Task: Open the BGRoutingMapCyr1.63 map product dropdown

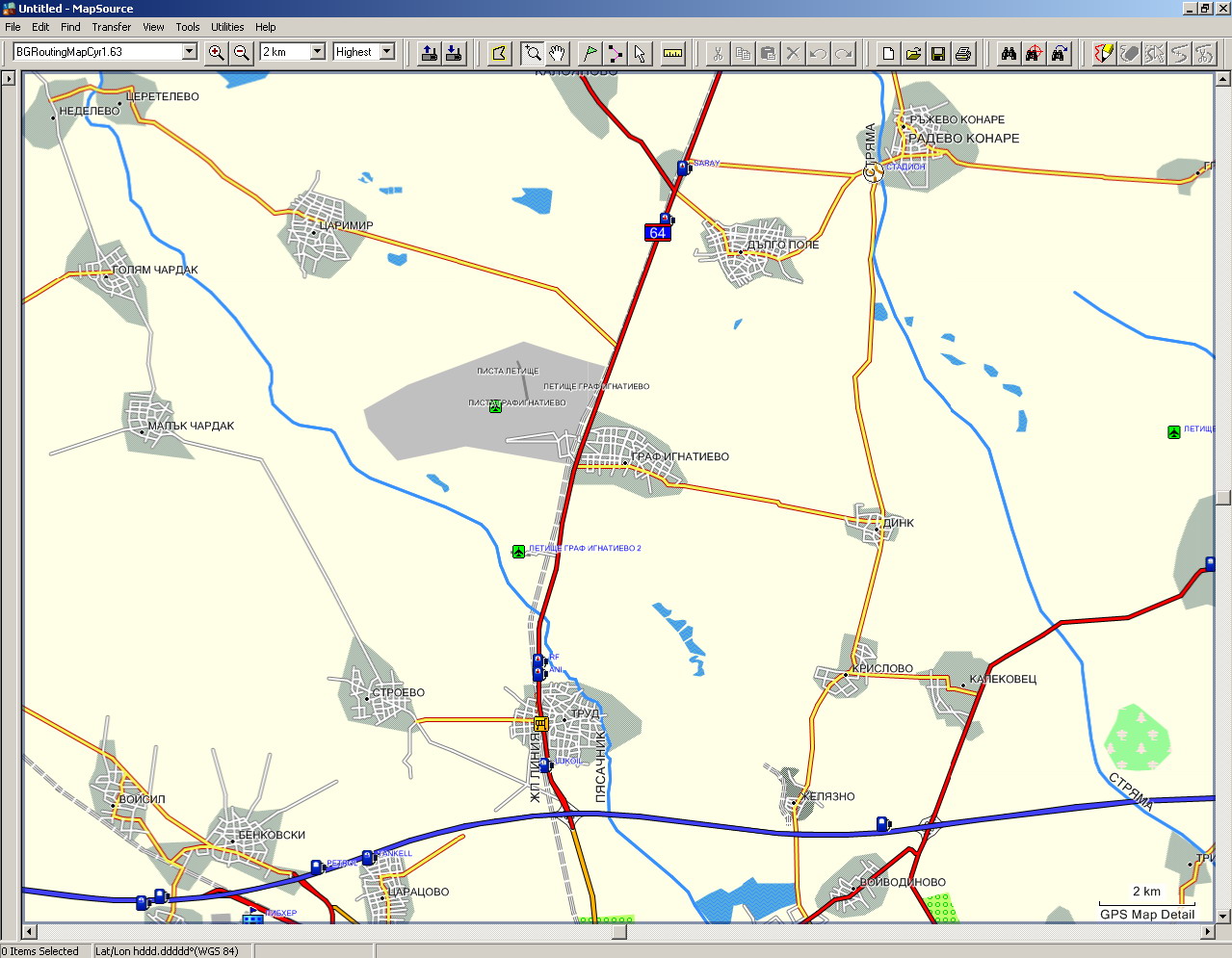Action: tap(189, 52)
